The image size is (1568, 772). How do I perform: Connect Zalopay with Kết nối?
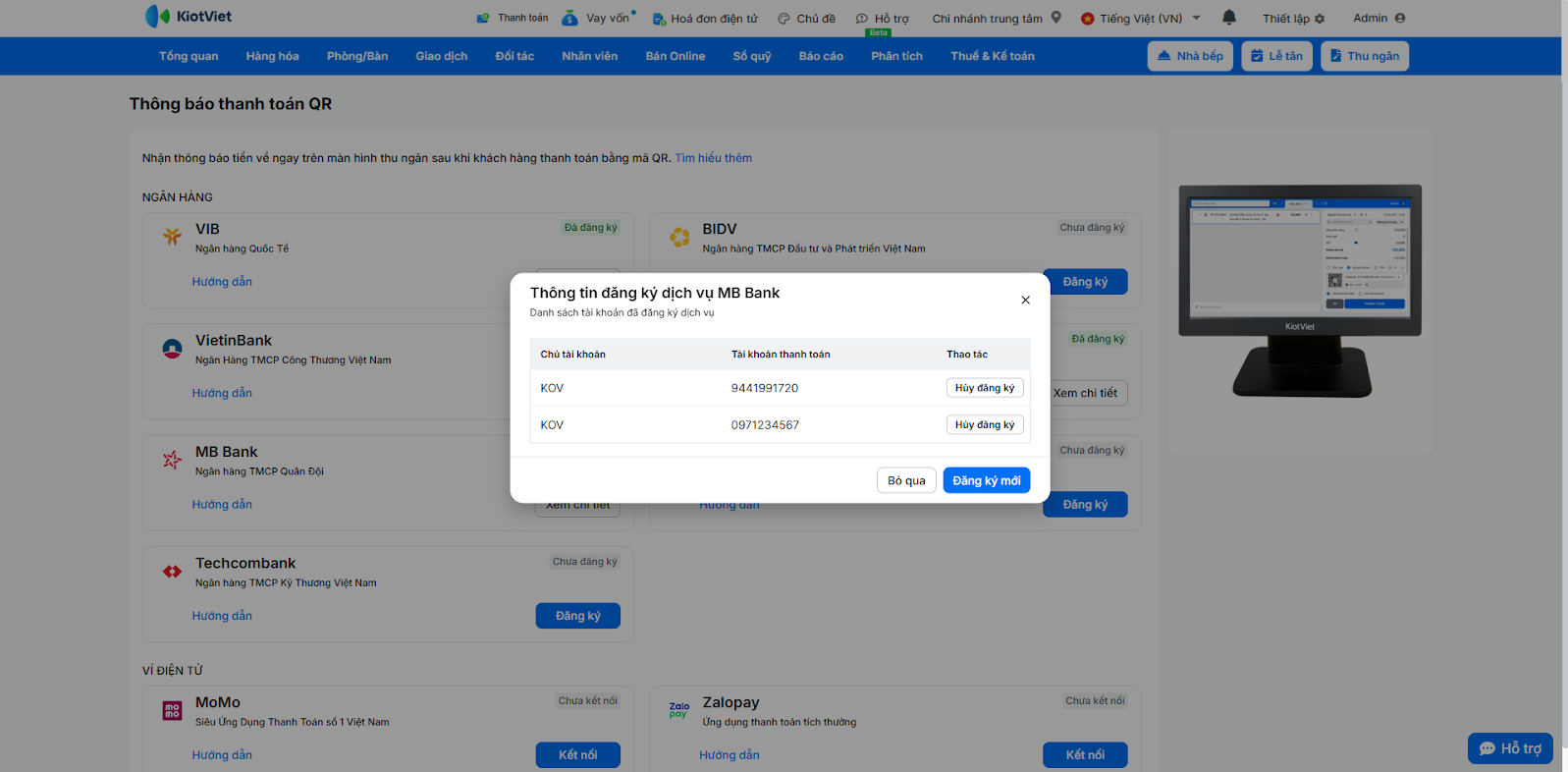click(x=1085, y=755)
